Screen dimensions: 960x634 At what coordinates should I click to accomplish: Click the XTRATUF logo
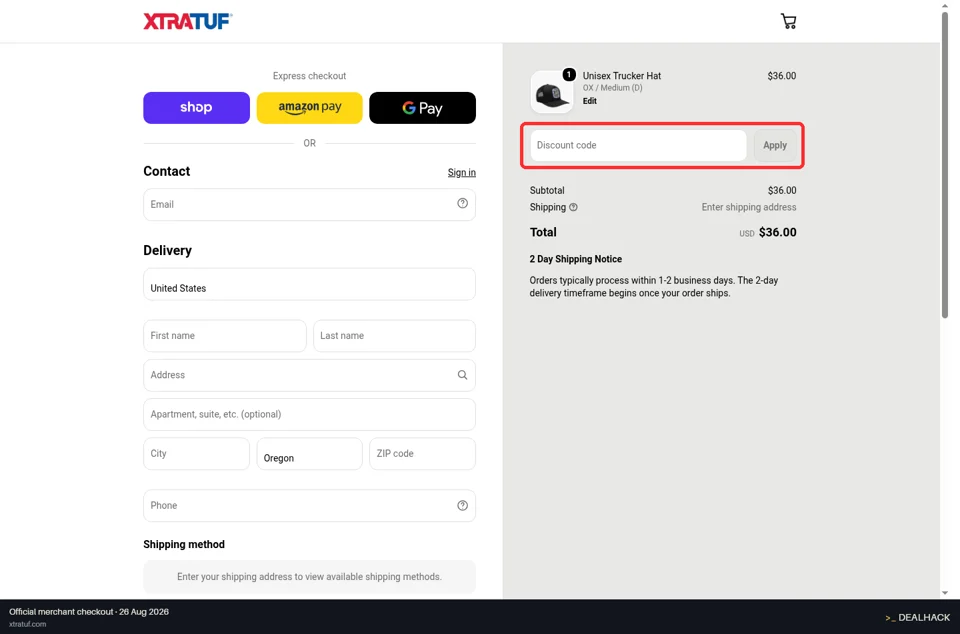point(188,21)
